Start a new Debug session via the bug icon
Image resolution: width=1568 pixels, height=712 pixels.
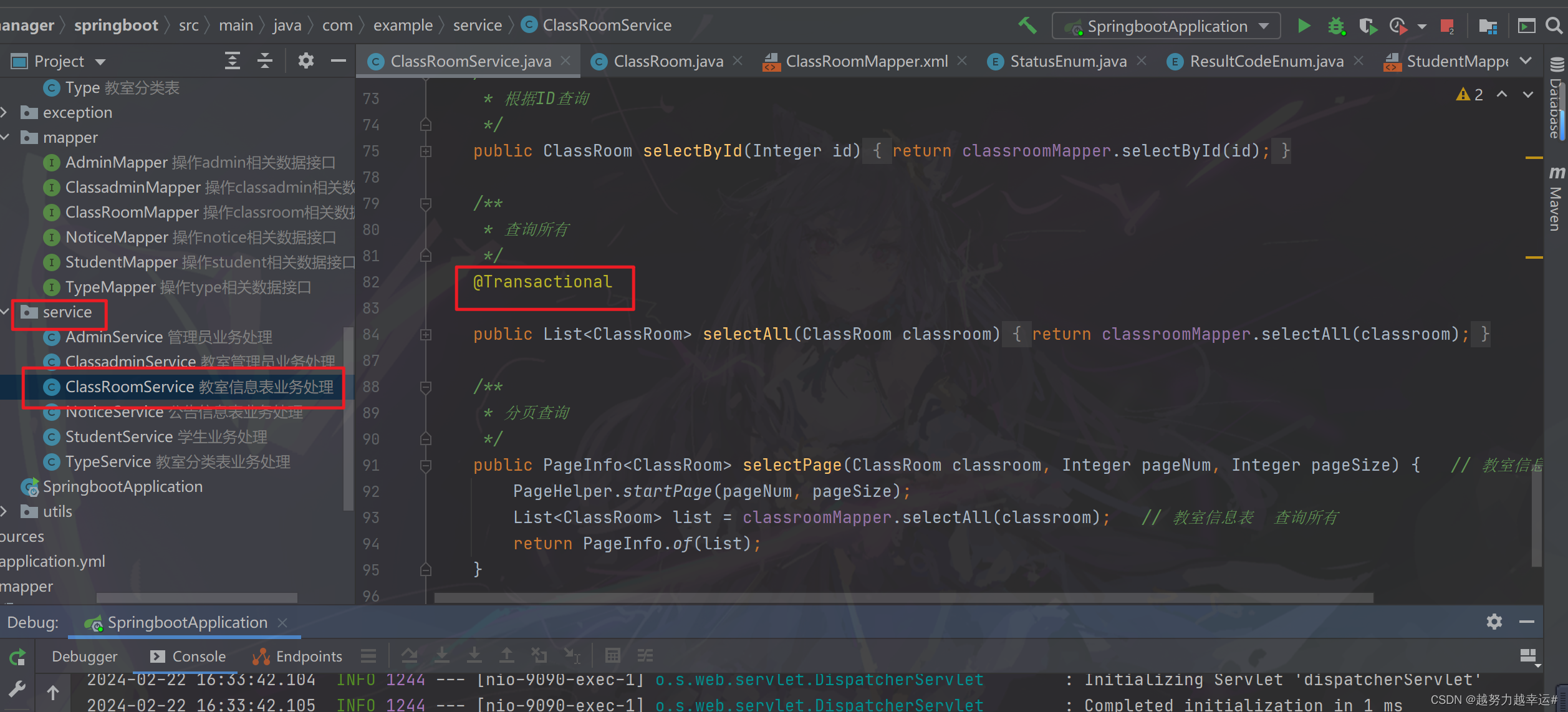tap(1336, 26)
